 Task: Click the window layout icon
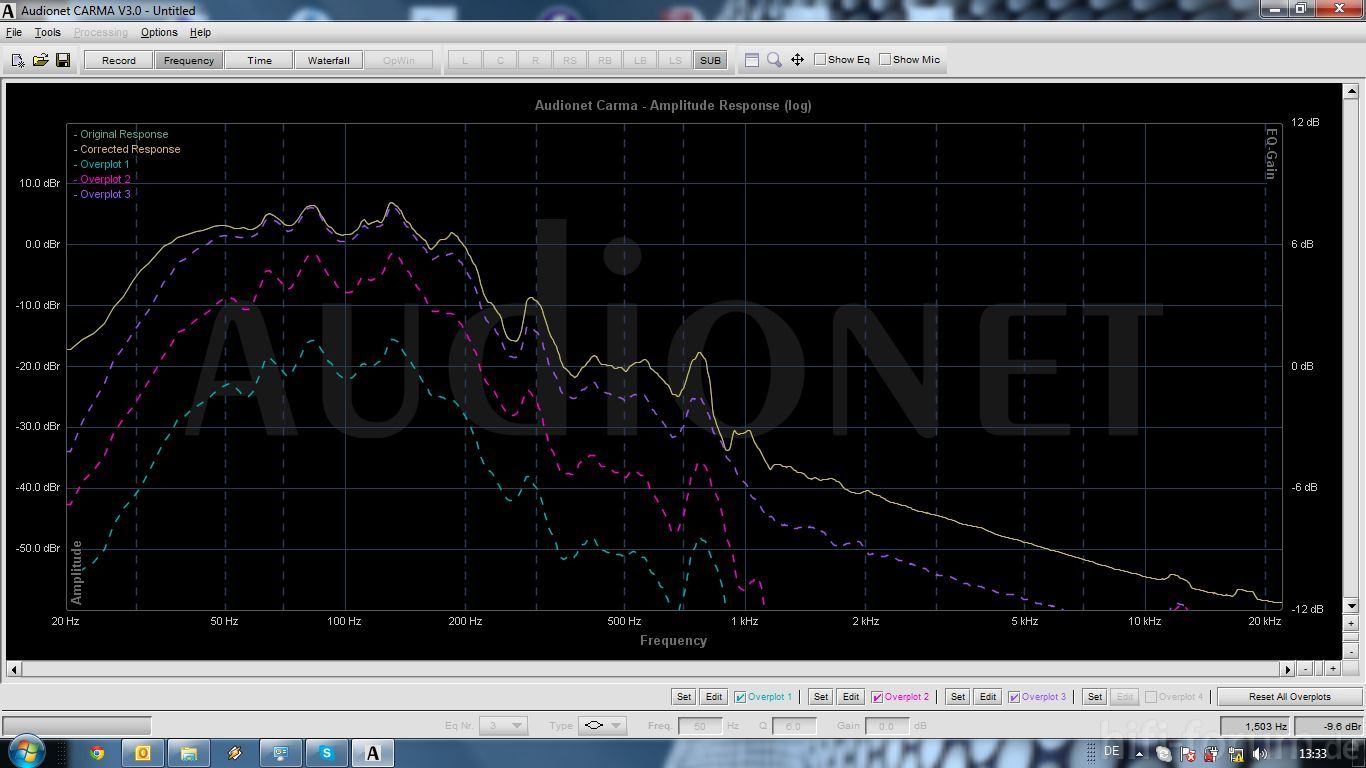752,60
